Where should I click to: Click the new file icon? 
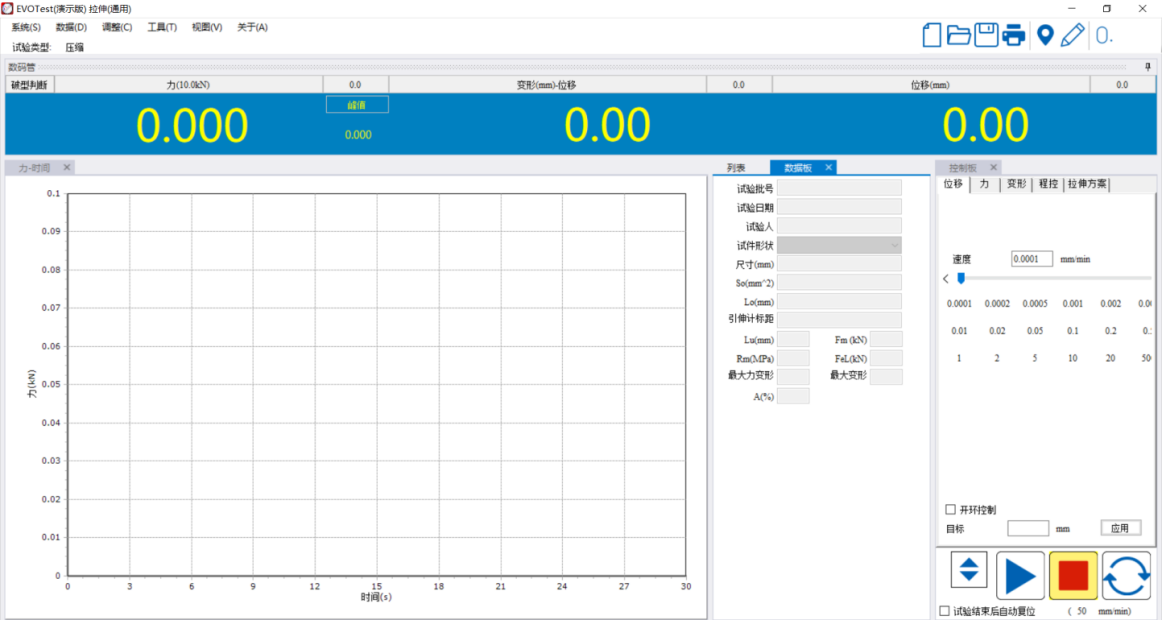pyautogui.click(x=931, y=35)
